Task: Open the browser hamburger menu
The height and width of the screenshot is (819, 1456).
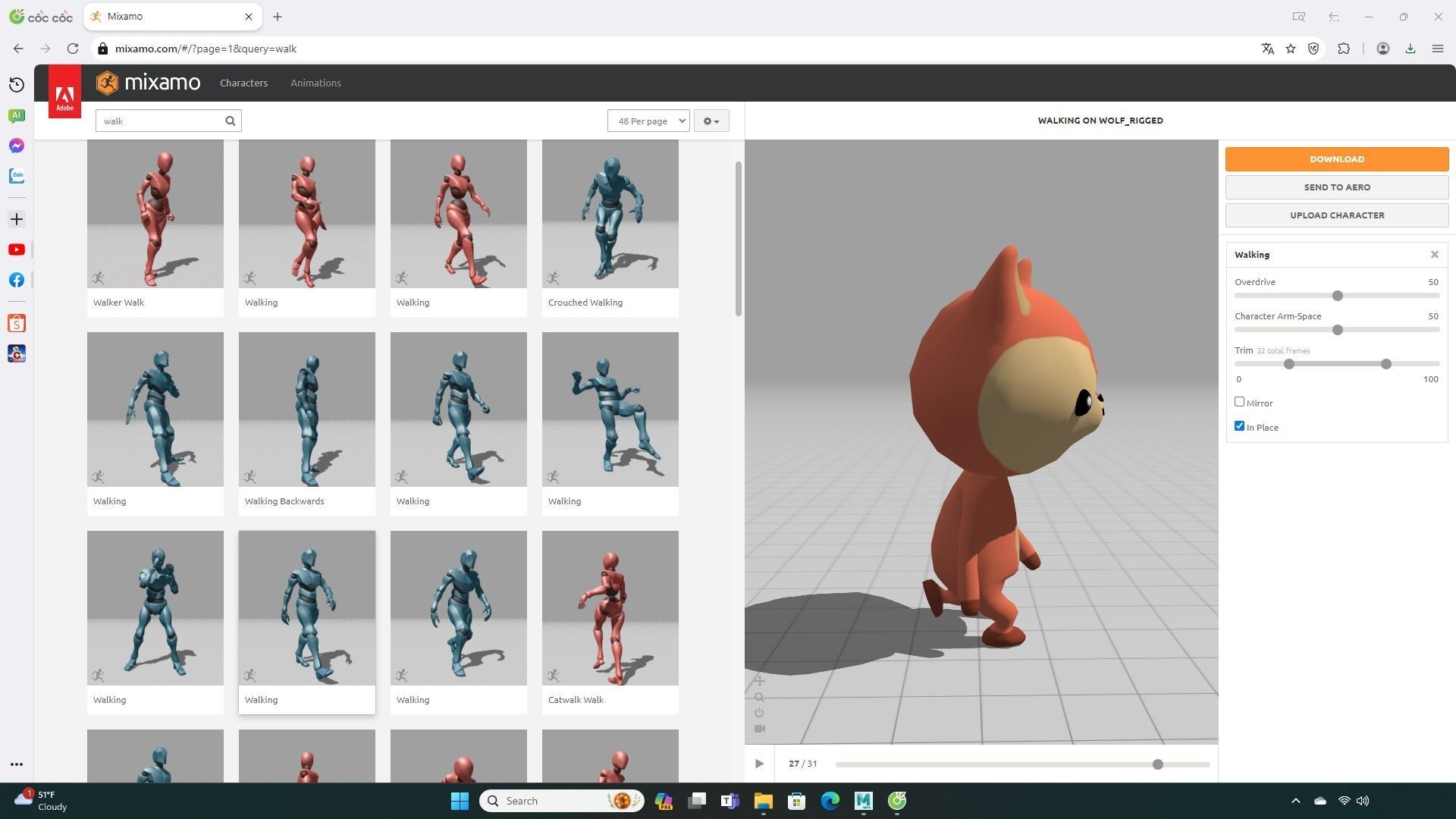Action: point(1438,49)
